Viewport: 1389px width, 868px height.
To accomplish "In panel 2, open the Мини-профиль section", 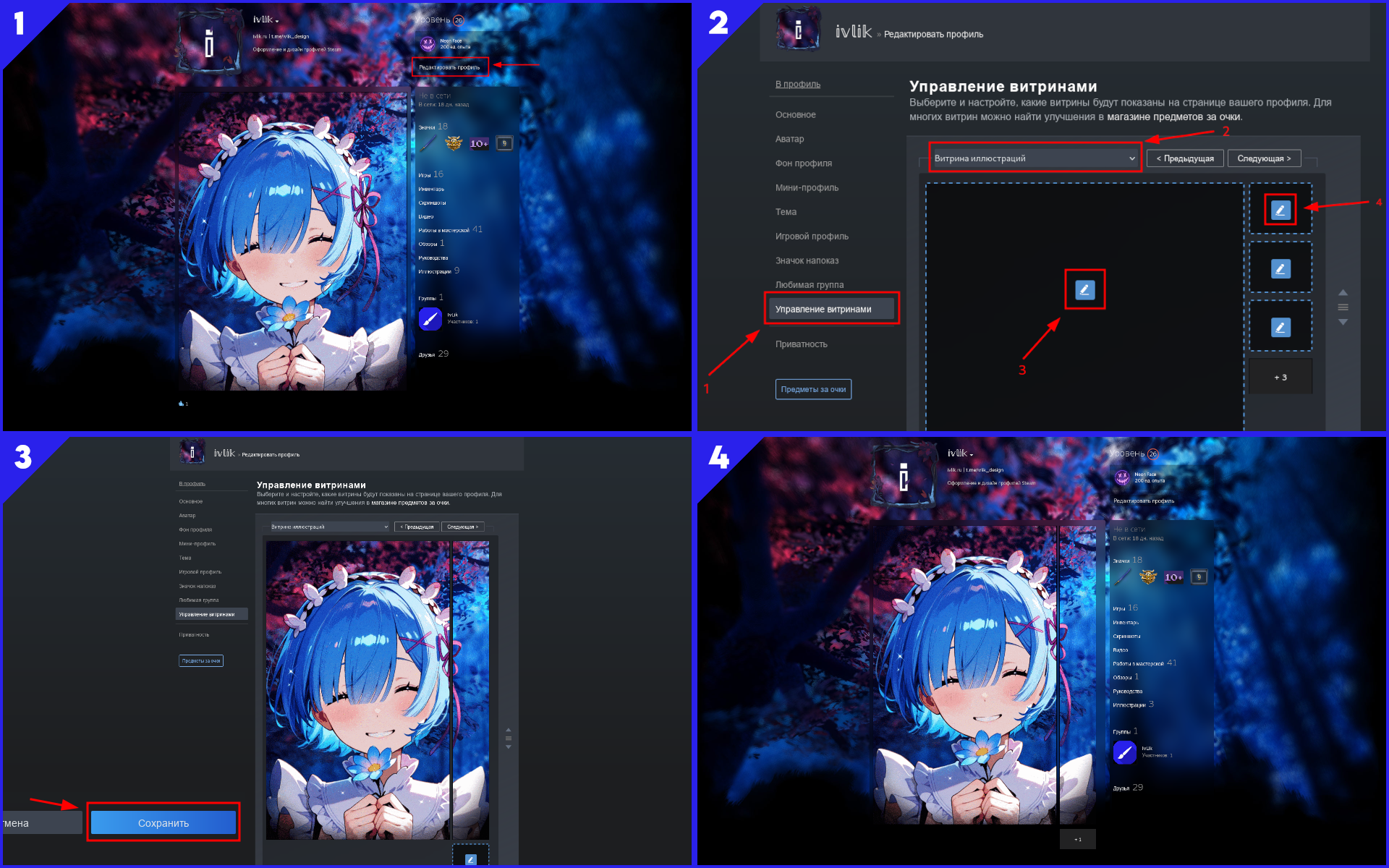I will 807,187.
